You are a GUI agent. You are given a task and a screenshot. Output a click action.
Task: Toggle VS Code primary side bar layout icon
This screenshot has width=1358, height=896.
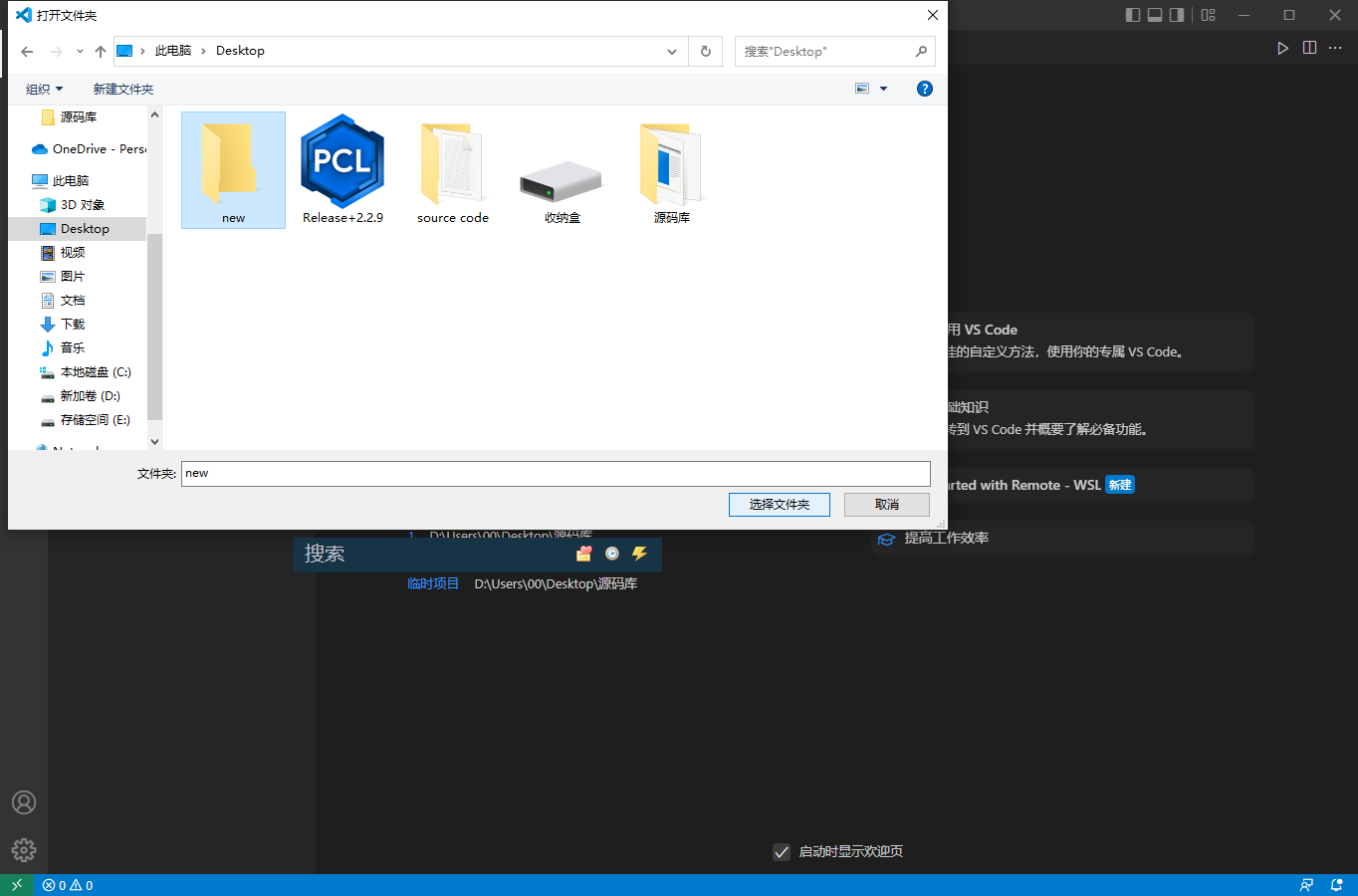pyautogui.click(x=1133, y=15)
